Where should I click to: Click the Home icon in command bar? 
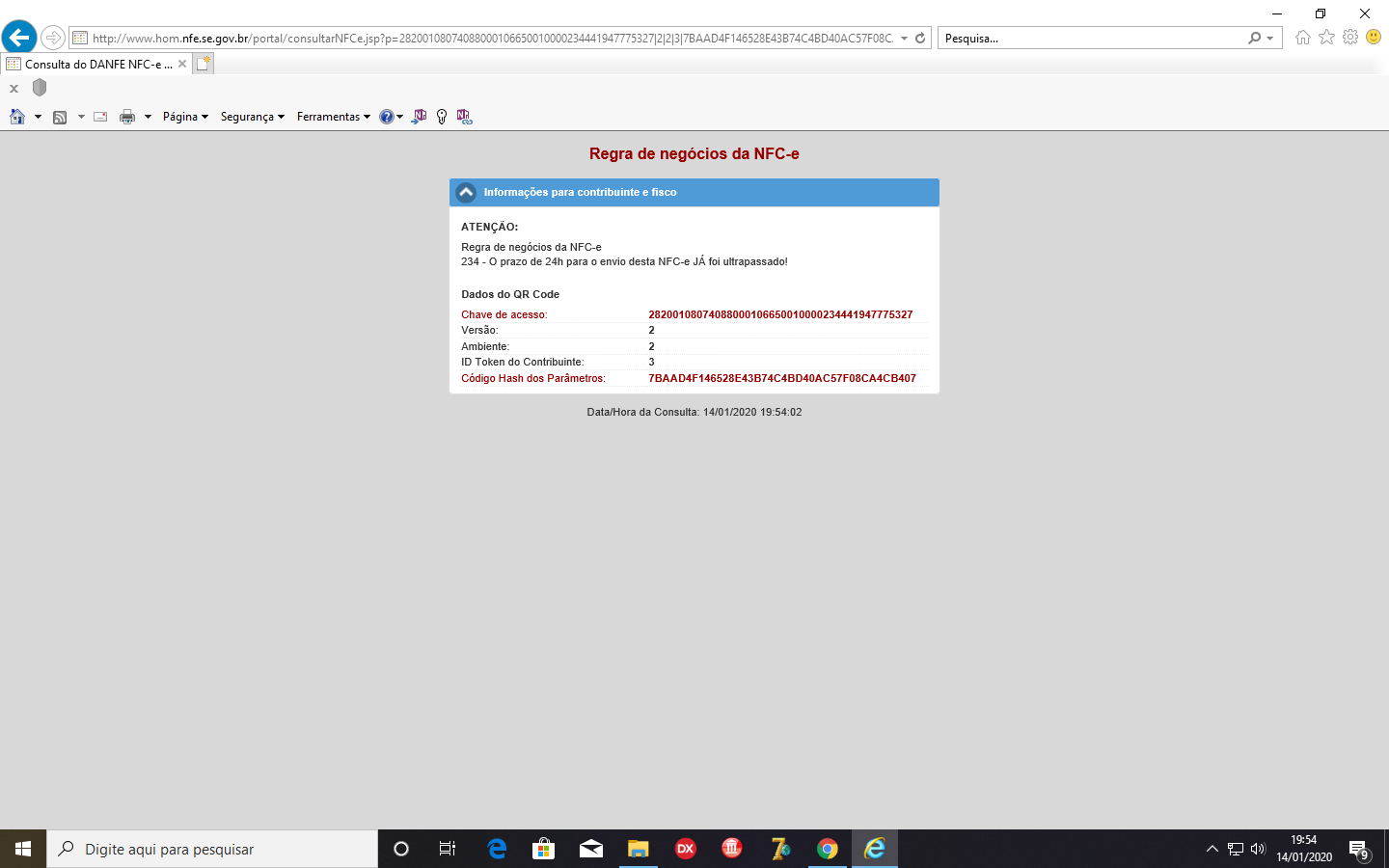point(17,117)
